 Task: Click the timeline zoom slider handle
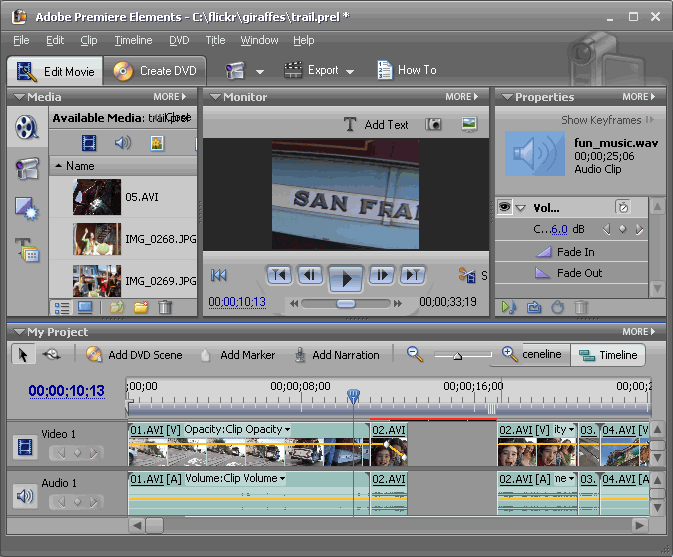458,356
